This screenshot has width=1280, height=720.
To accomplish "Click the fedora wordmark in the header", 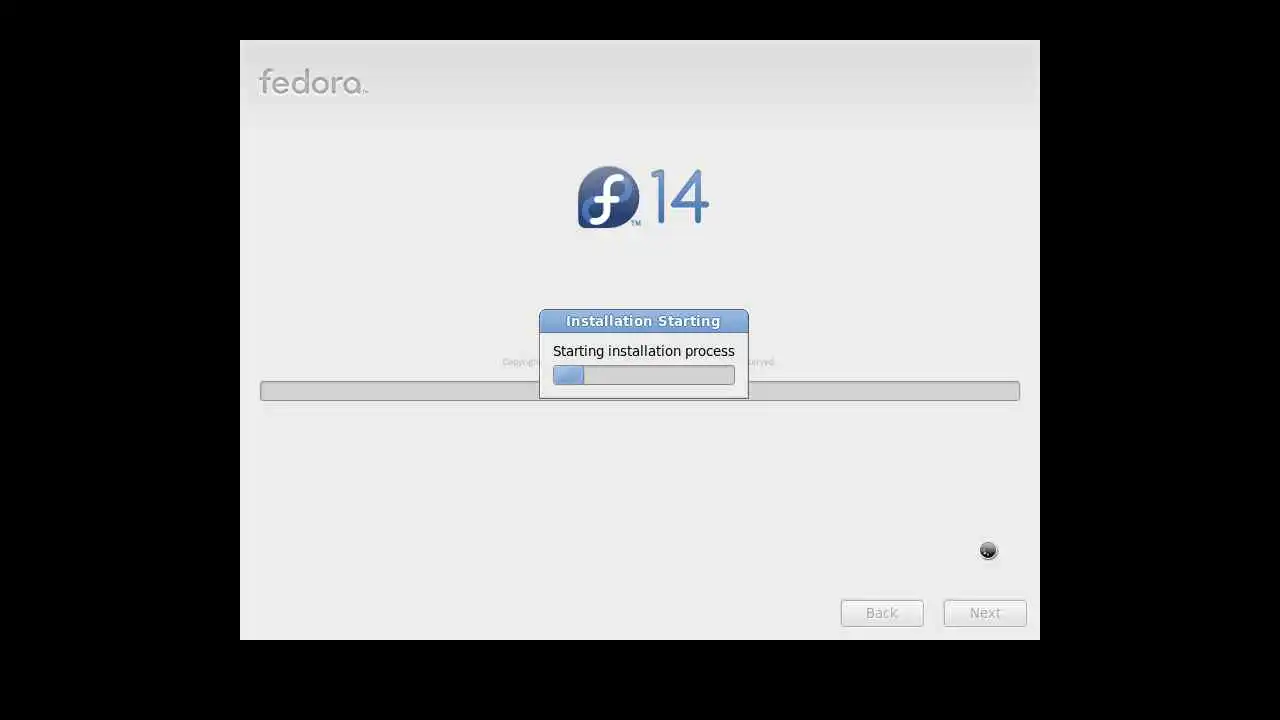I will click(313, 82).
